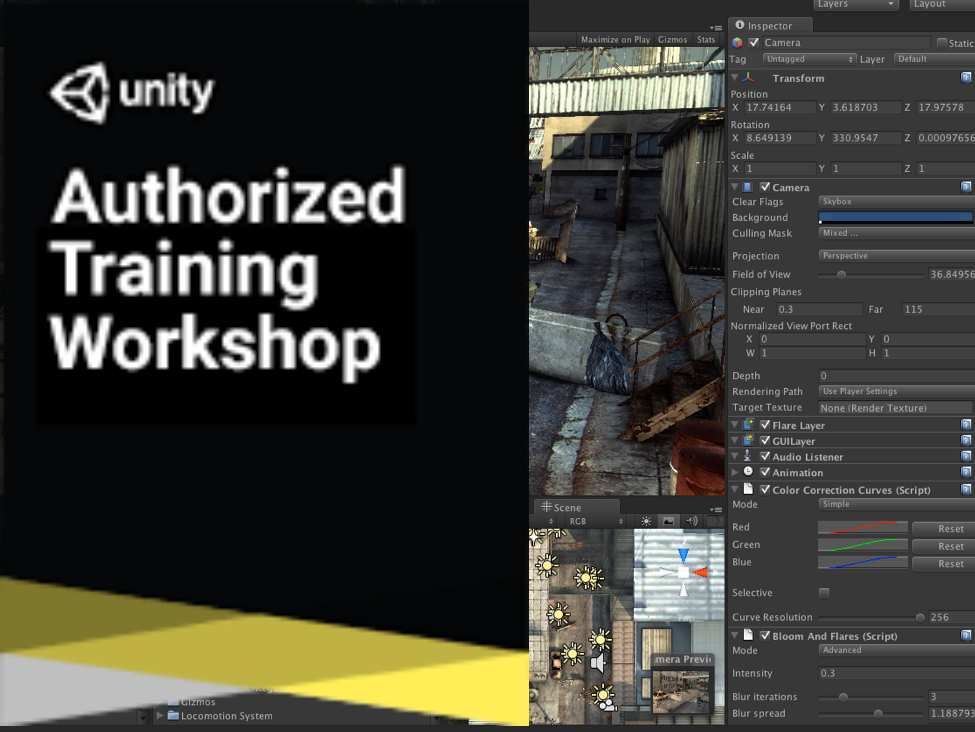Open the Game view panel options menu
975x732 pixels.
[x=716, y=27]
